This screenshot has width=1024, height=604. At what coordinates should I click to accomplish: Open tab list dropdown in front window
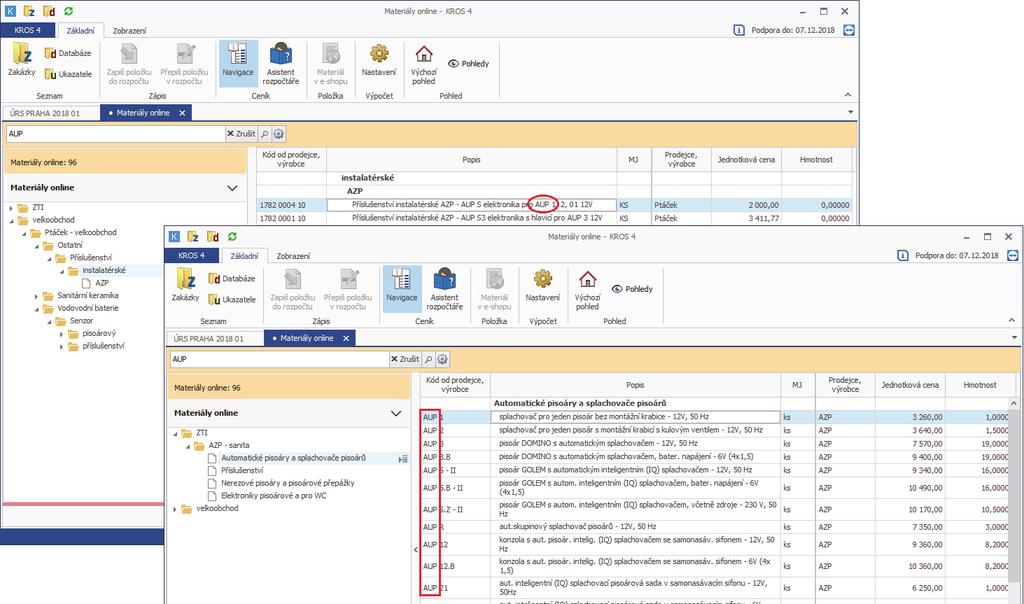(1014, 338)
